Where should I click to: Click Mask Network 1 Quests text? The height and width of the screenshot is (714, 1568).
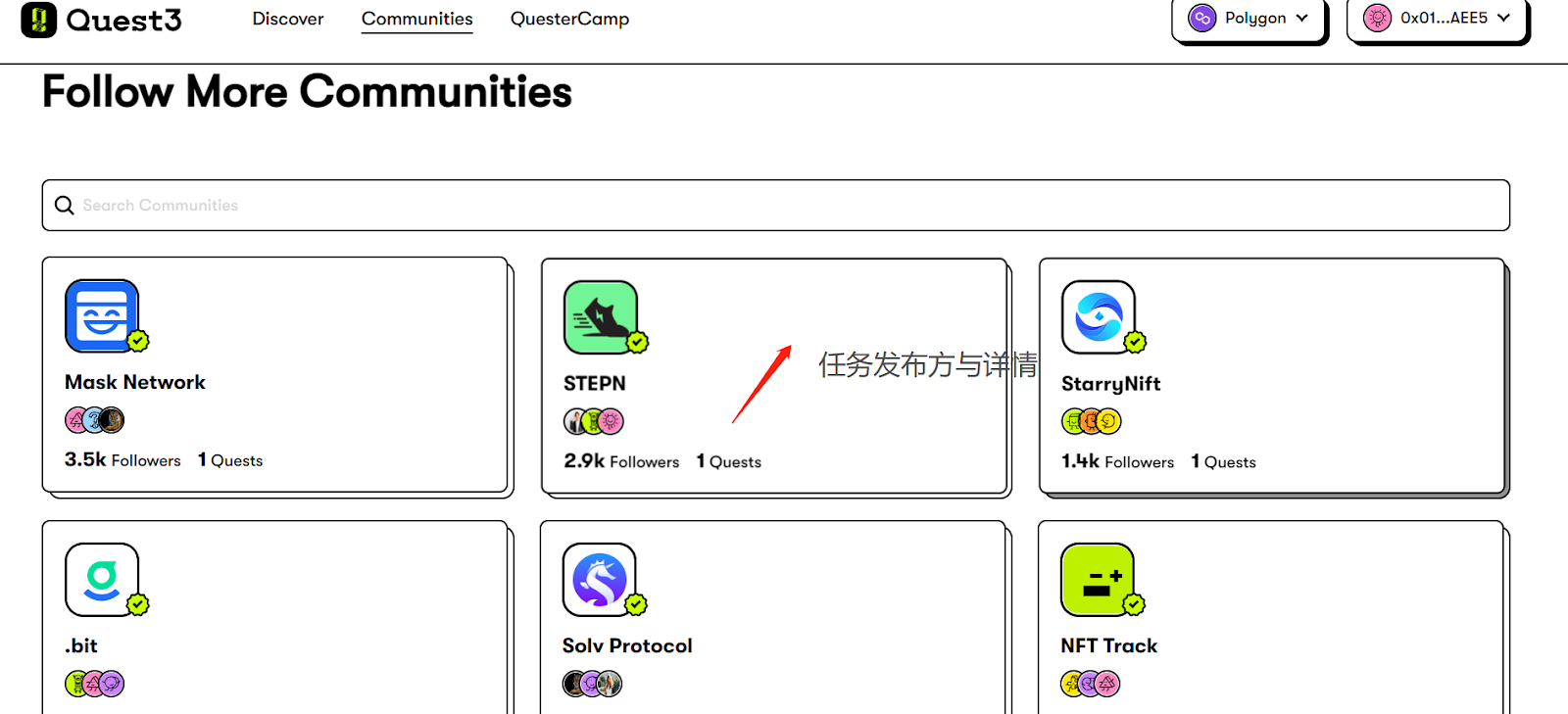tap(230, 459)
